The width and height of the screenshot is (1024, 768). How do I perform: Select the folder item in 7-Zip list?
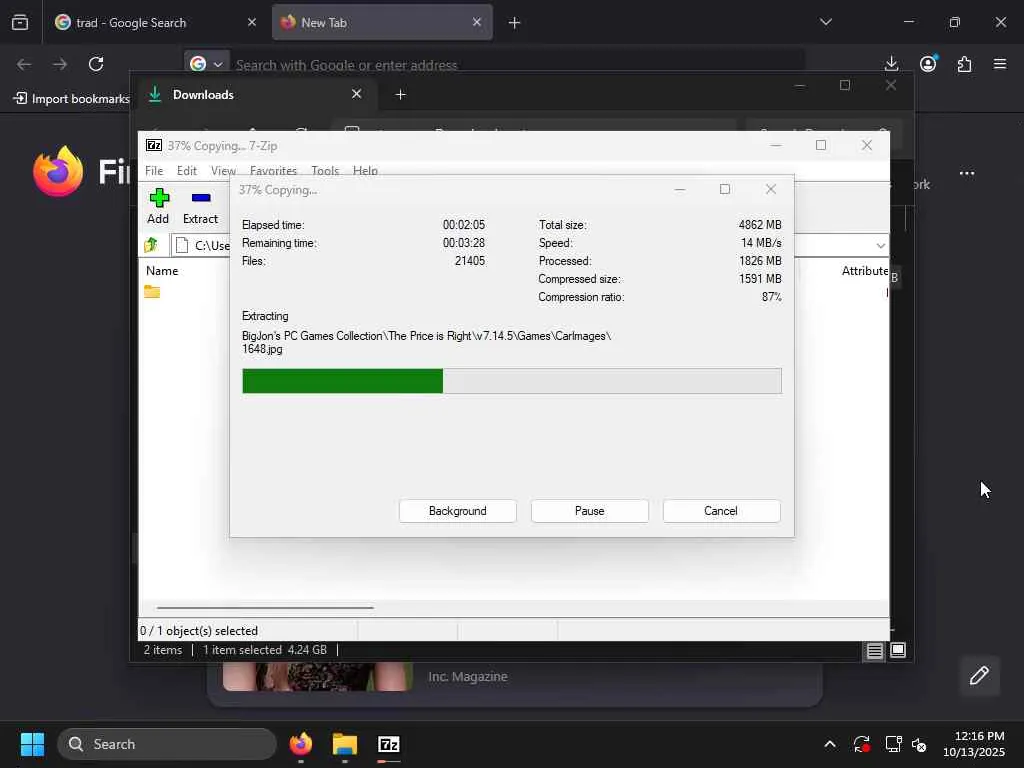152,292
